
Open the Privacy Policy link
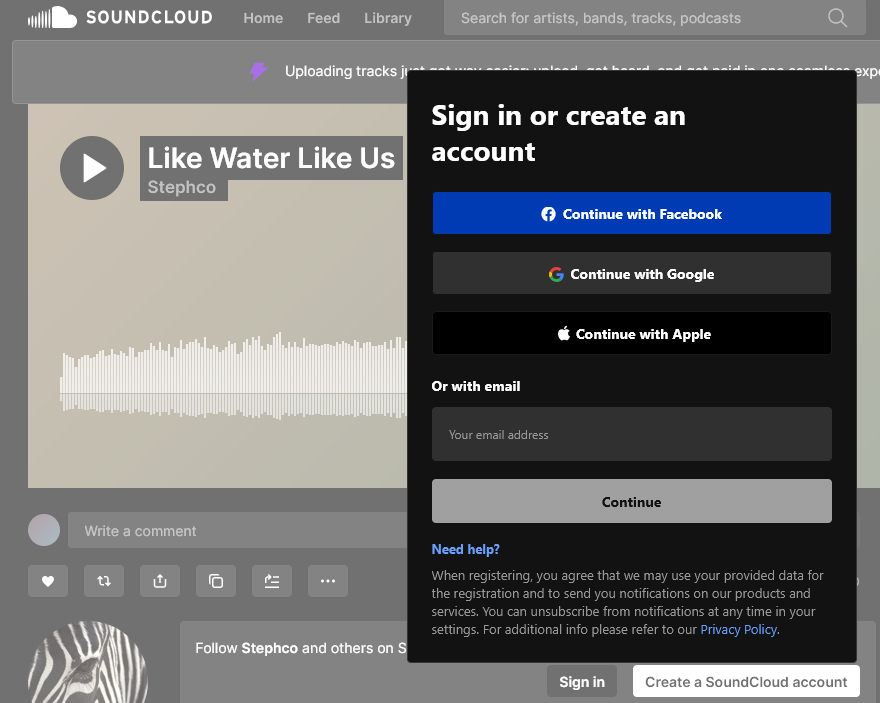click(738, 630)
